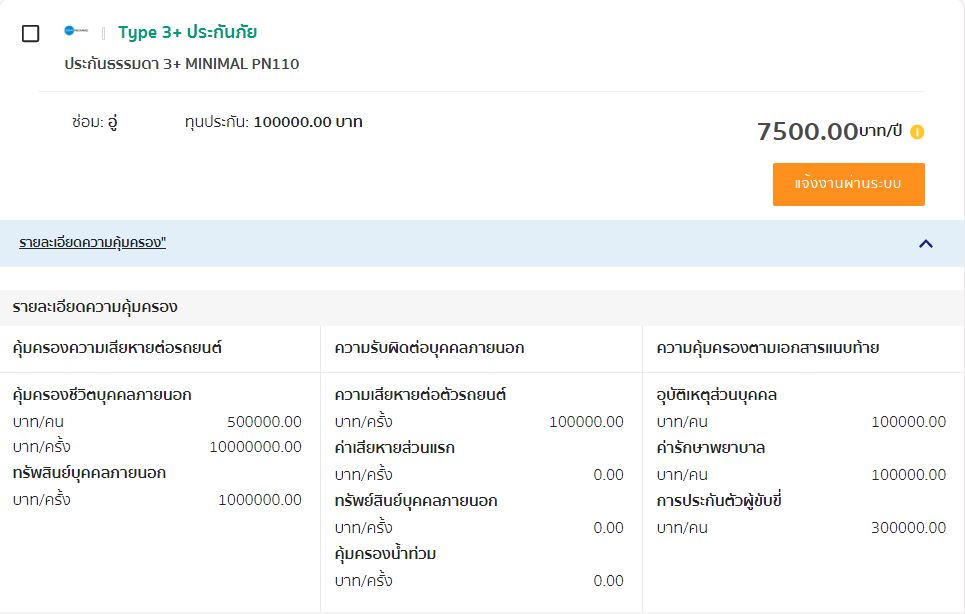Image resolution: width=965 pixels, height=614 pixels.
Task: Click the 7500.00 annual premium price
Action: [807, 131]
